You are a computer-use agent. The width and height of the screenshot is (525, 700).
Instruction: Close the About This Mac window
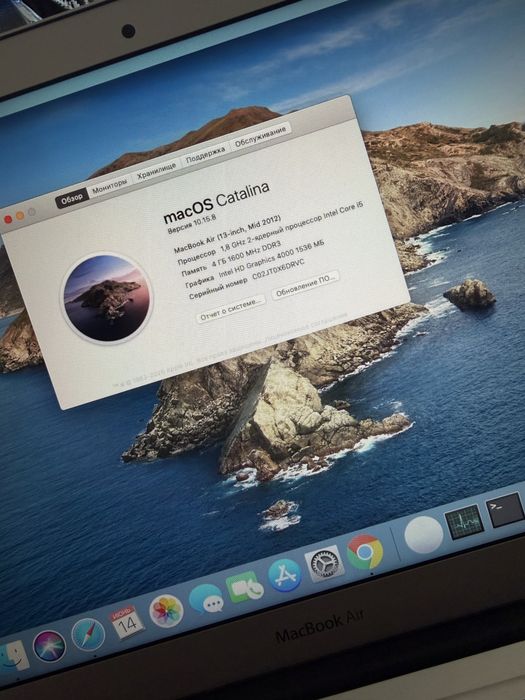tap(8, 219)
